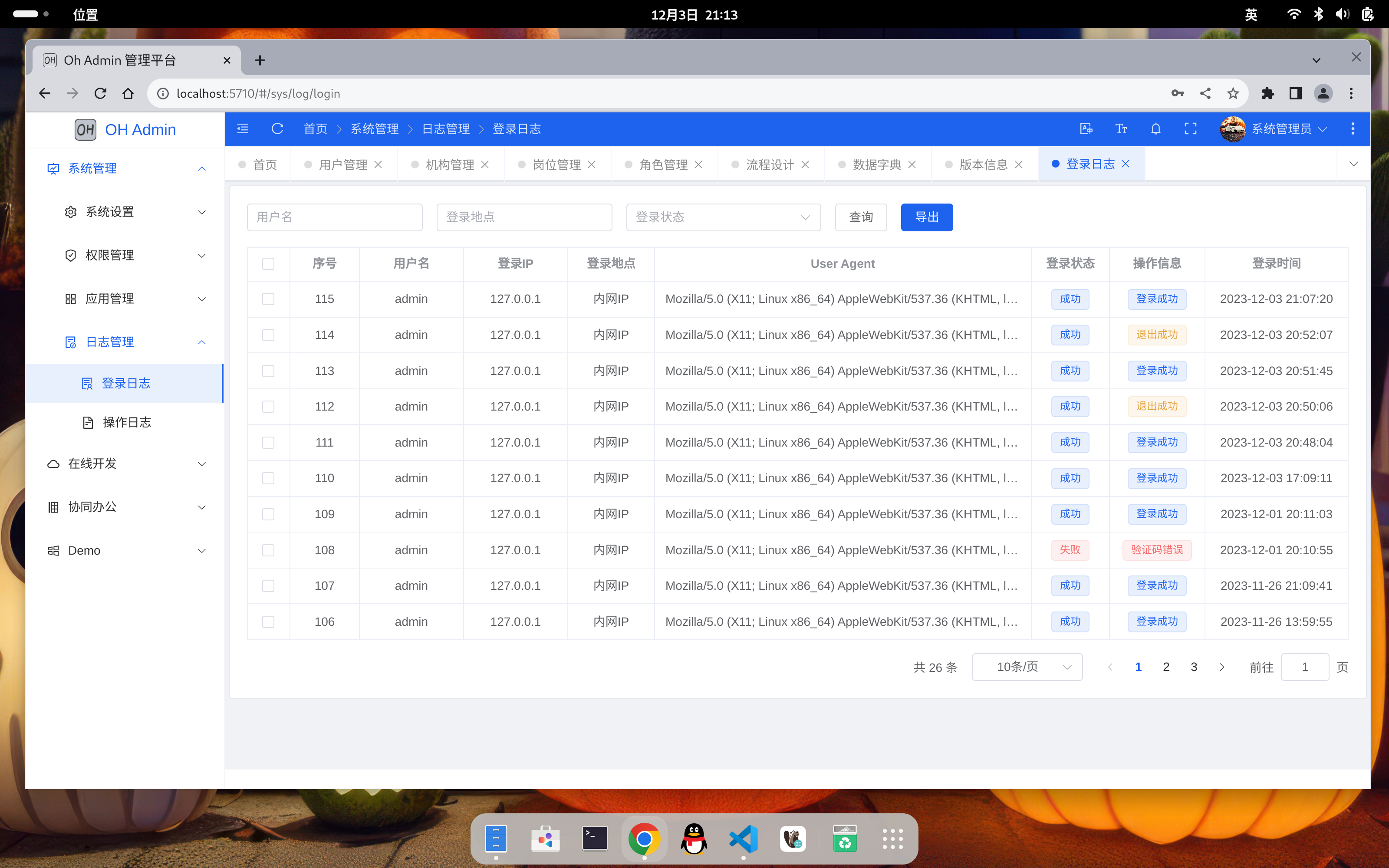Click the 导出 export button
This screenshot has height=868, width=1389.
pos(926,217)
